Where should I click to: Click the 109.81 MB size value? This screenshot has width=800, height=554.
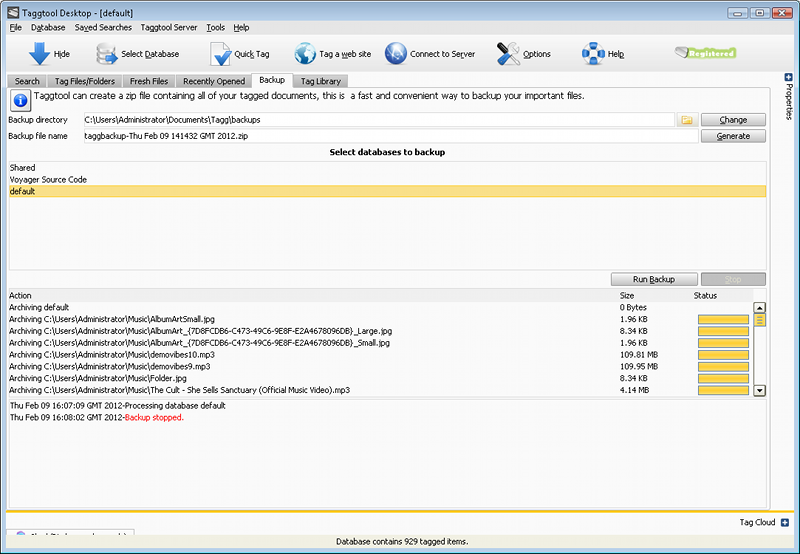639,355
